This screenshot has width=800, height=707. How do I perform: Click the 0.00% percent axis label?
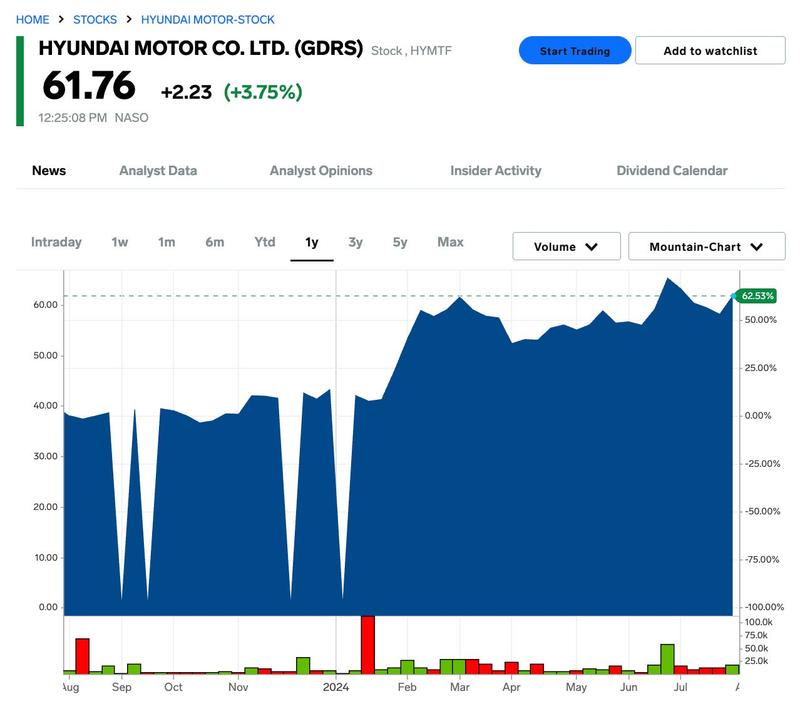click(758, 416)
